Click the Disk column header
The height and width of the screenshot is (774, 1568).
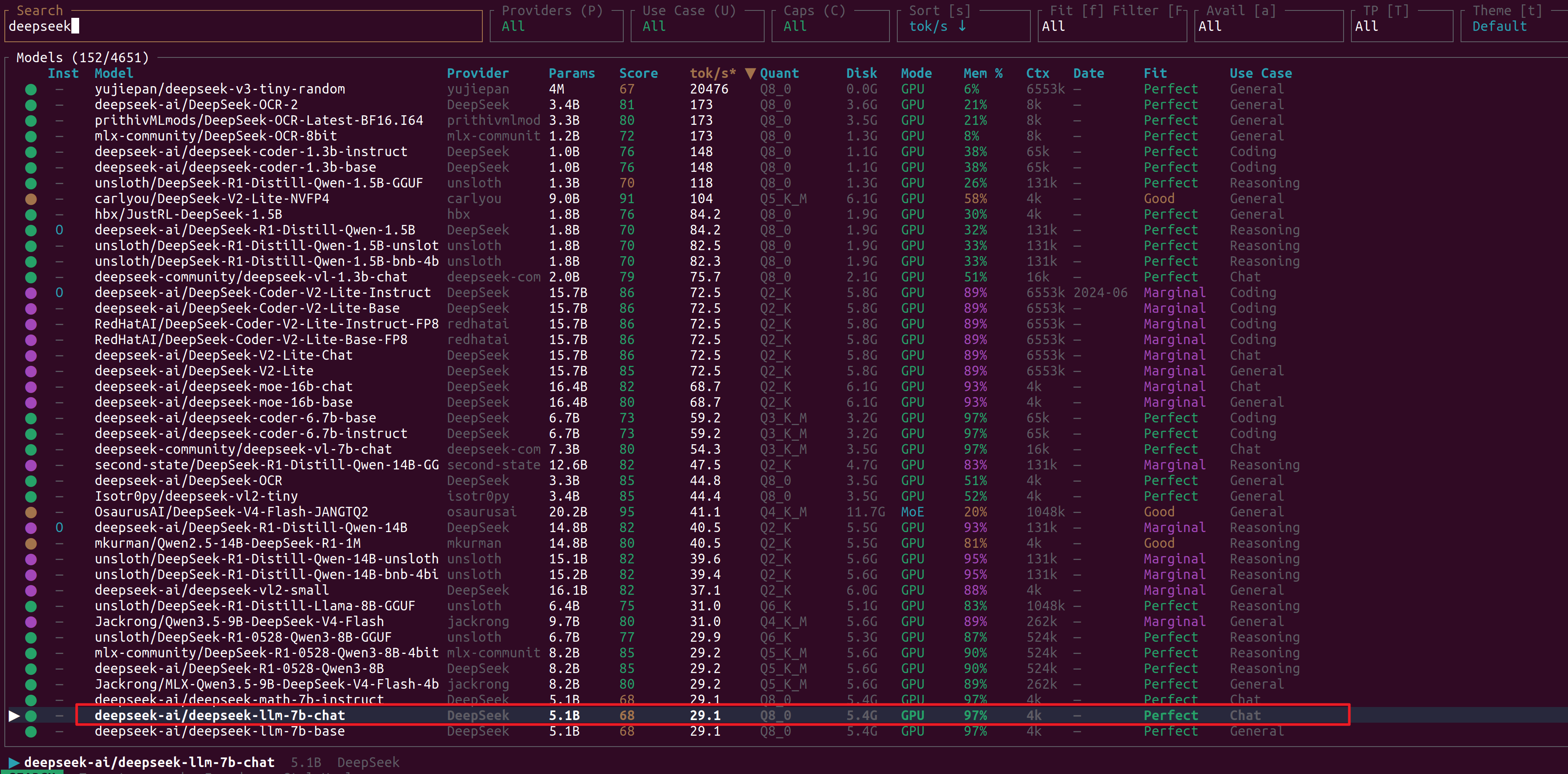(861, 73)
